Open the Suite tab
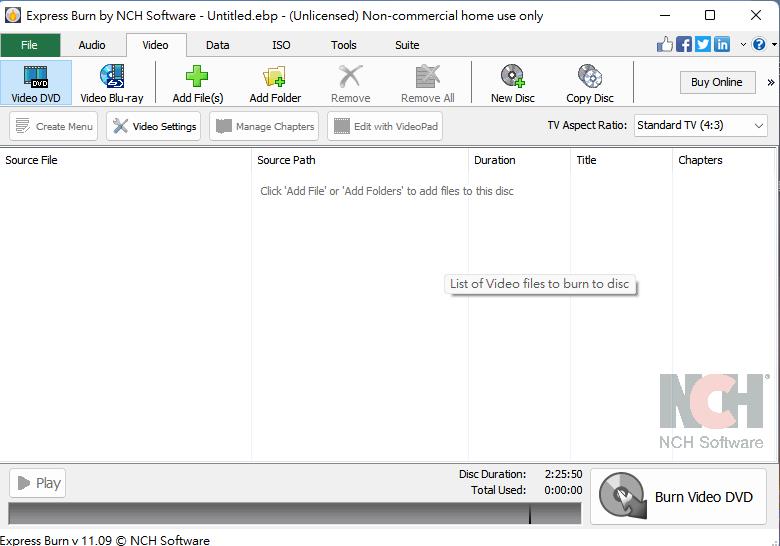 [x=407, y=45]
